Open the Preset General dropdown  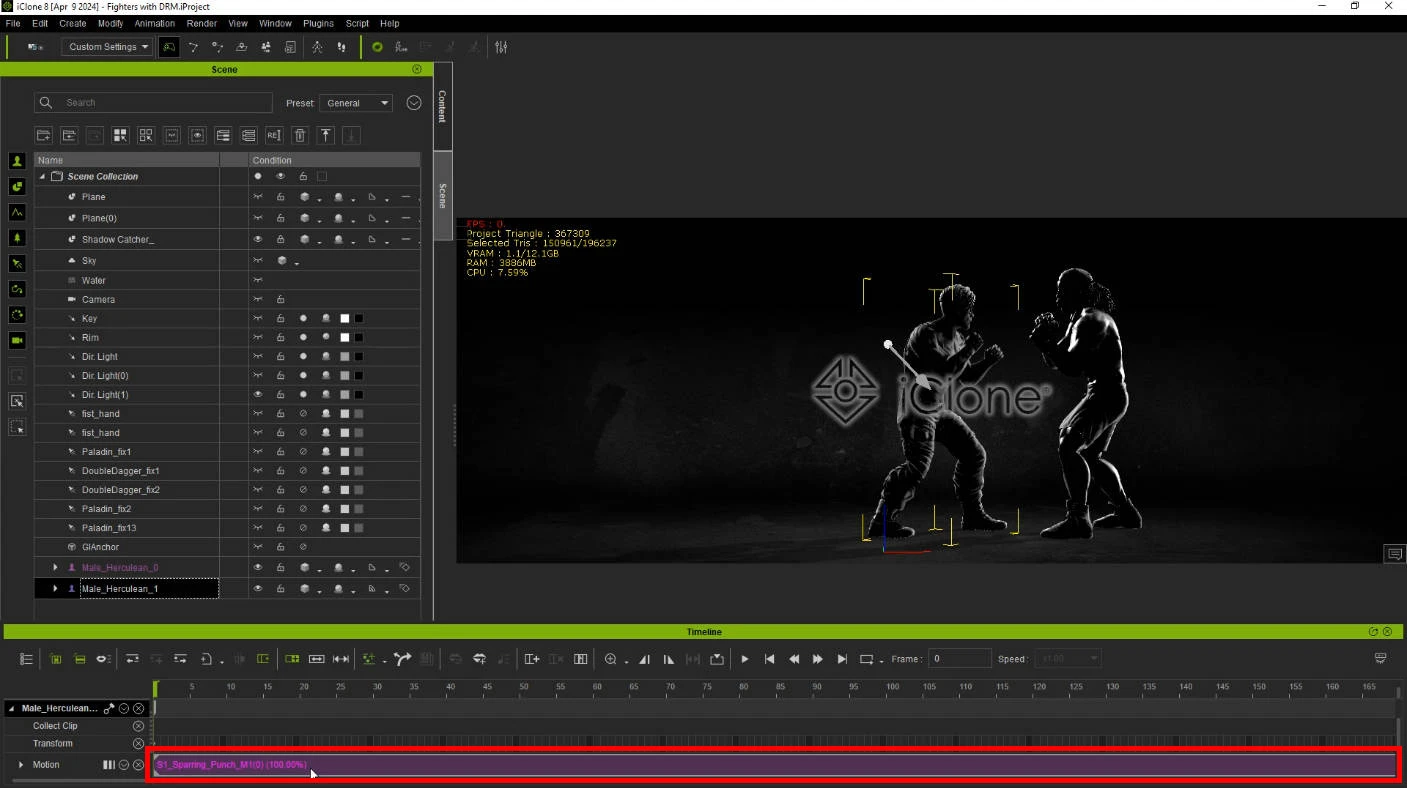(x=355, y=103)
